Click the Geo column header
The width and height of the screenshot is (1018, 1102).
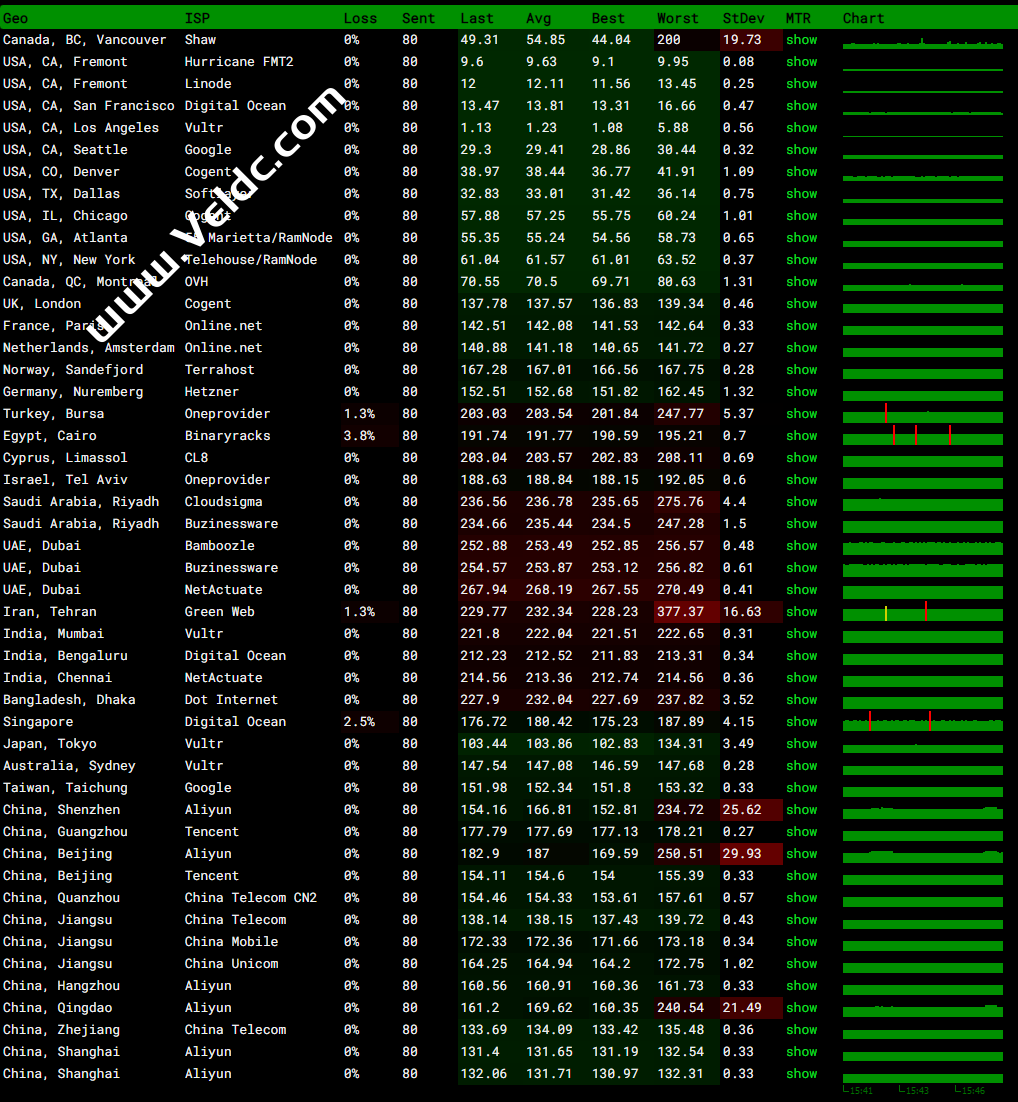click(15, 18)
